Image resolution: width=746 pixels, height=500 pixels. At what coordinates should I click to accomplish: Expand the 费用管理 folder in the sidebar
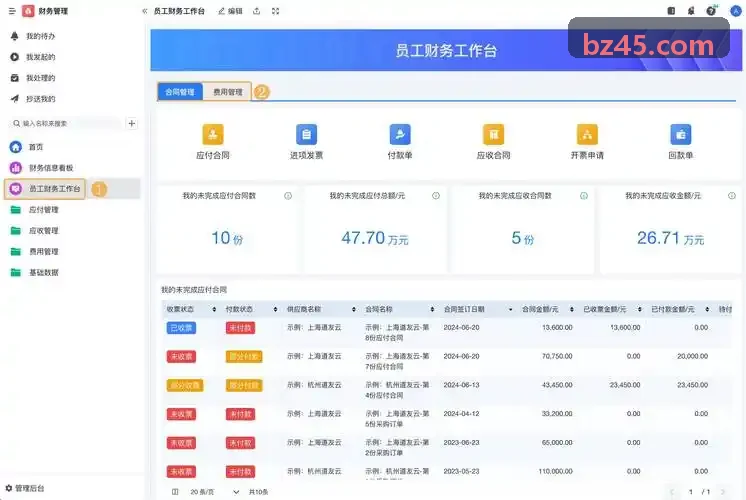(43, 252)
